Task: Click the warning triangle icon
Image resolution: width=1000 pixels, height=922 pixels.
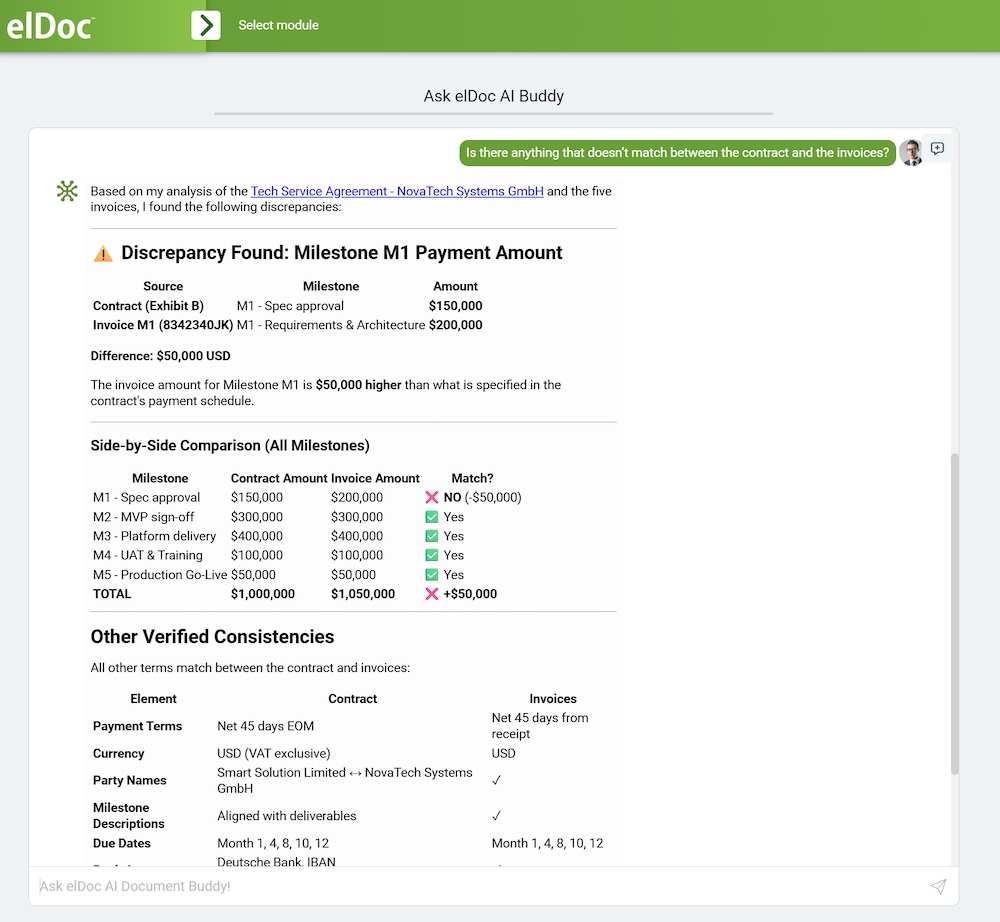Action: point(103,254)
